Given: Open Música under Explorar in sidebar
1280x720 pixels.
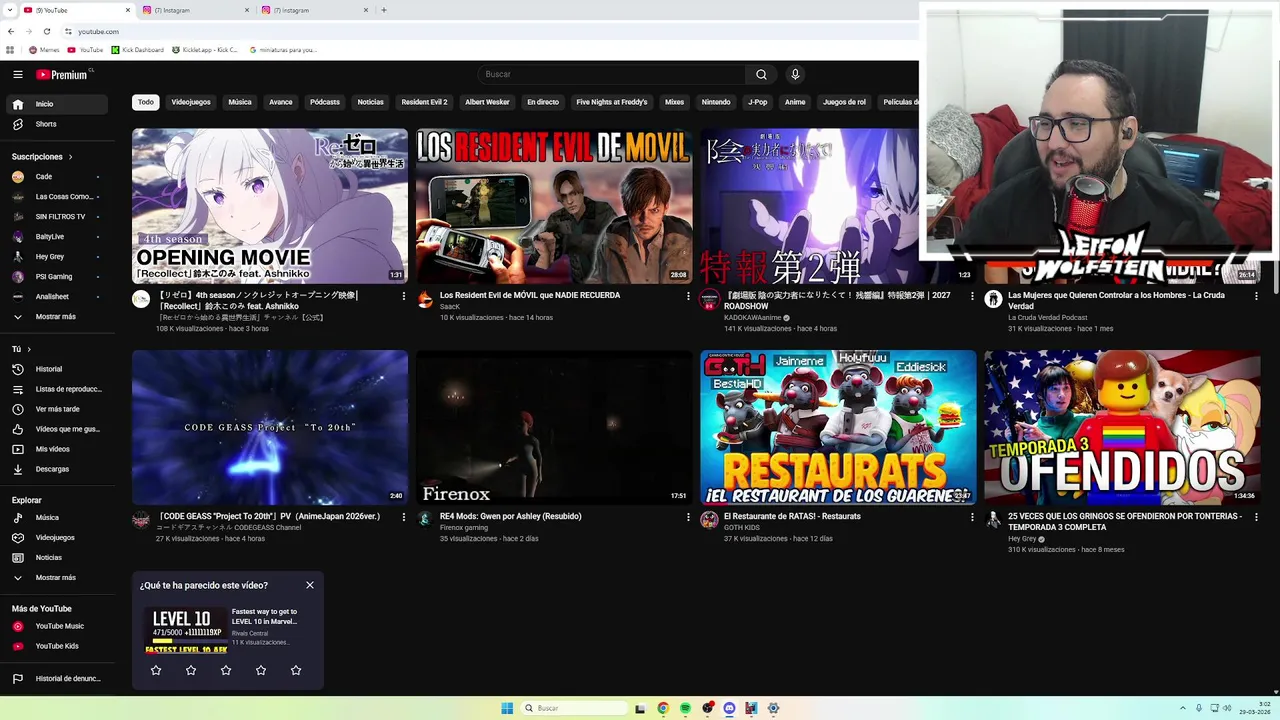Looking at the screenshot, I should [56, 518].
